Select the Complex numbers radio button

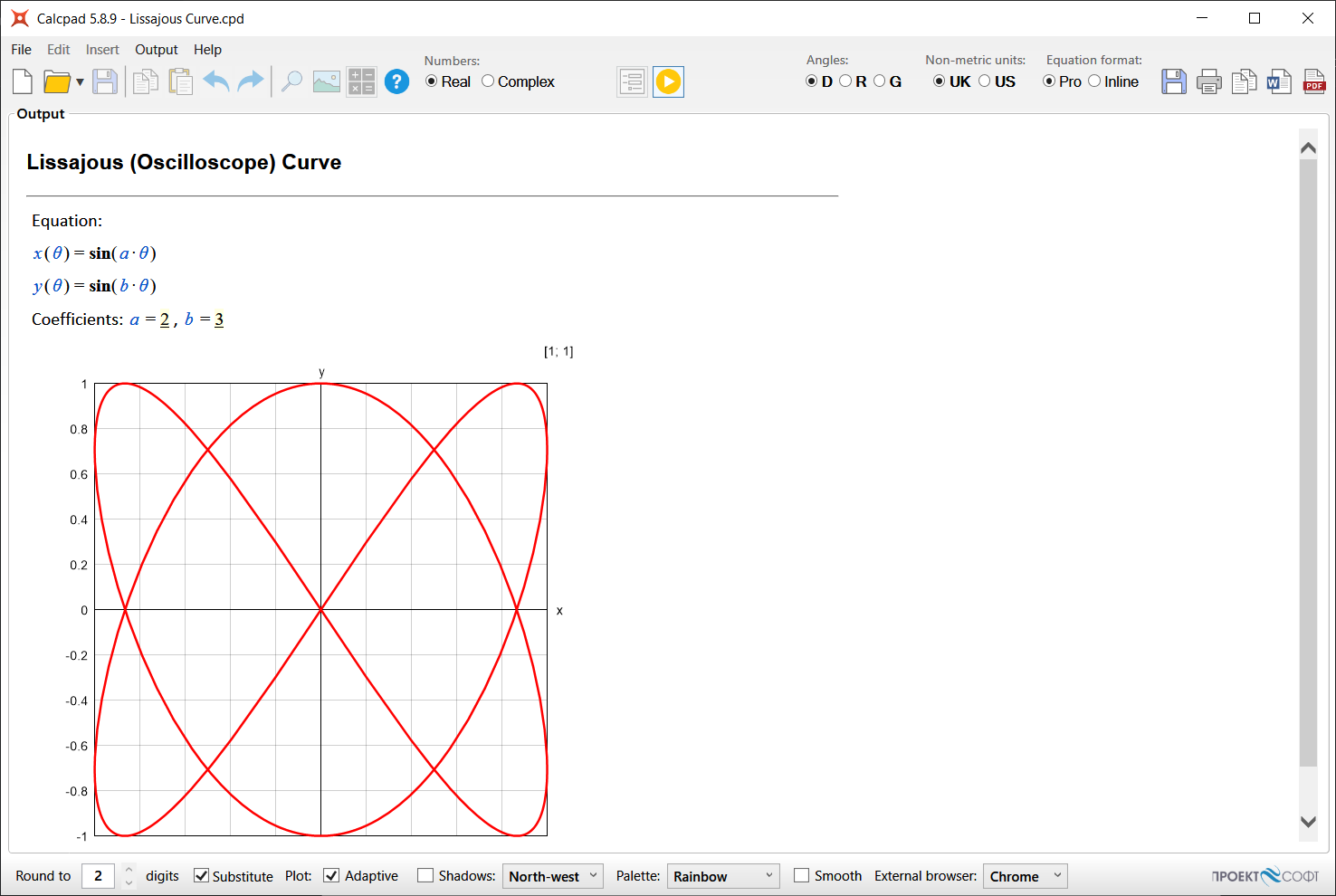point(488,81)
